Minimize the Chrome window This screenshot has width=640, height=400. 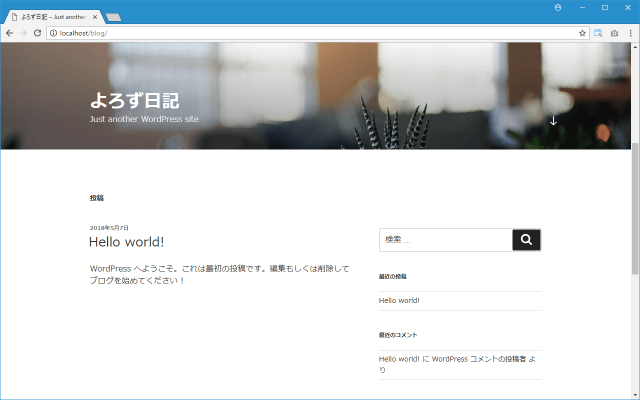[582, 7]
